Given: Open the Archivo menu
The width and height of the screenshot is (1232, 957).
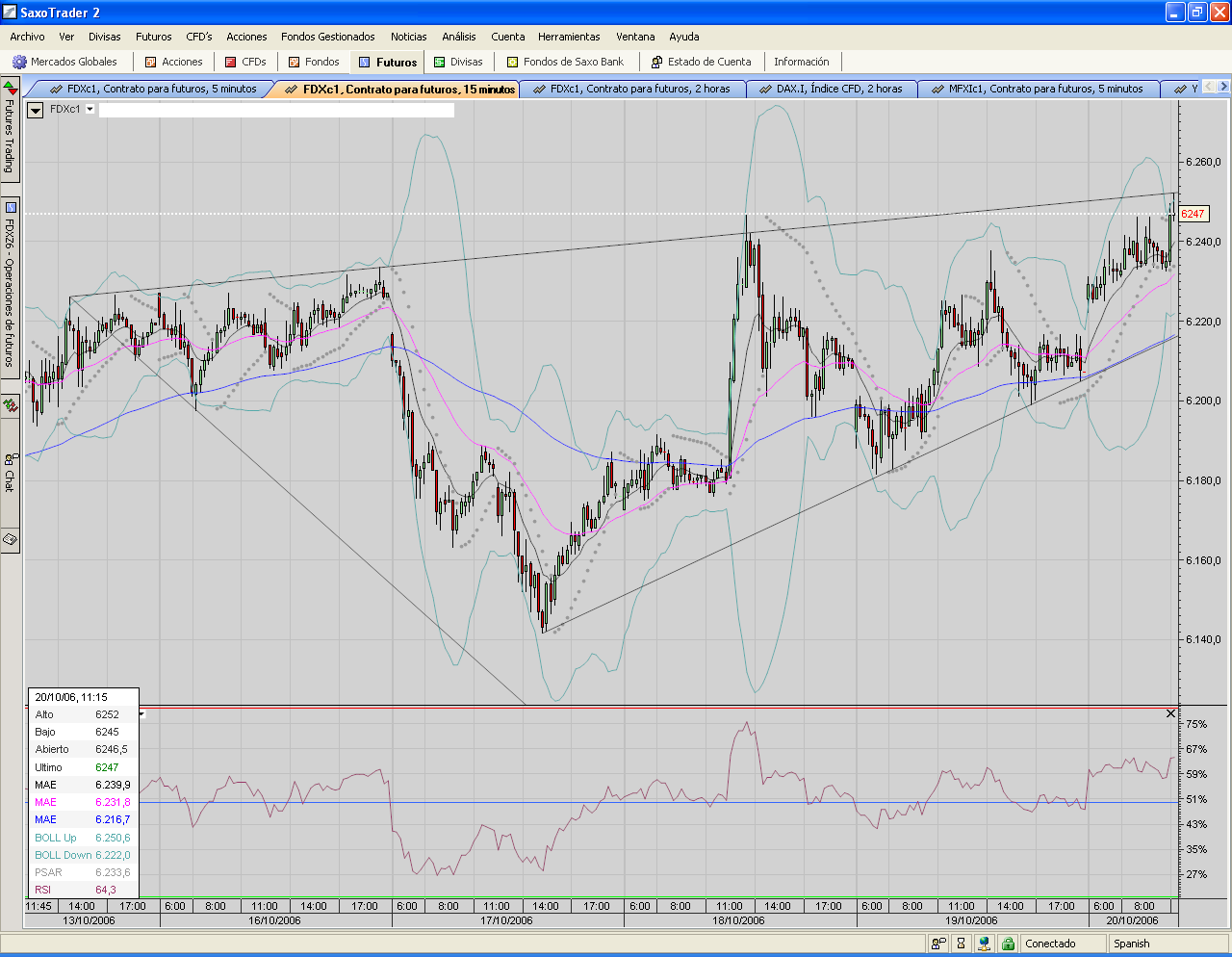Looking at the screenshot, I should click(27, 37).
